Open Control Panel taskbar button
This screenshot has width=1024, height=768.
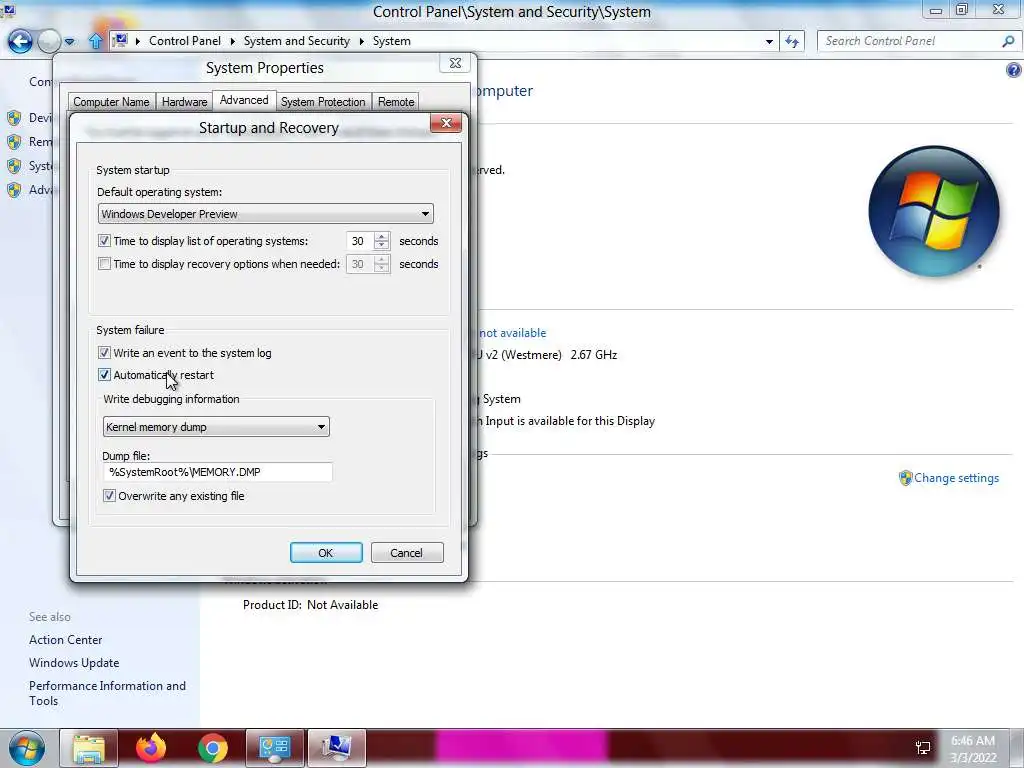pyautogui.click(x=275, y=748)
